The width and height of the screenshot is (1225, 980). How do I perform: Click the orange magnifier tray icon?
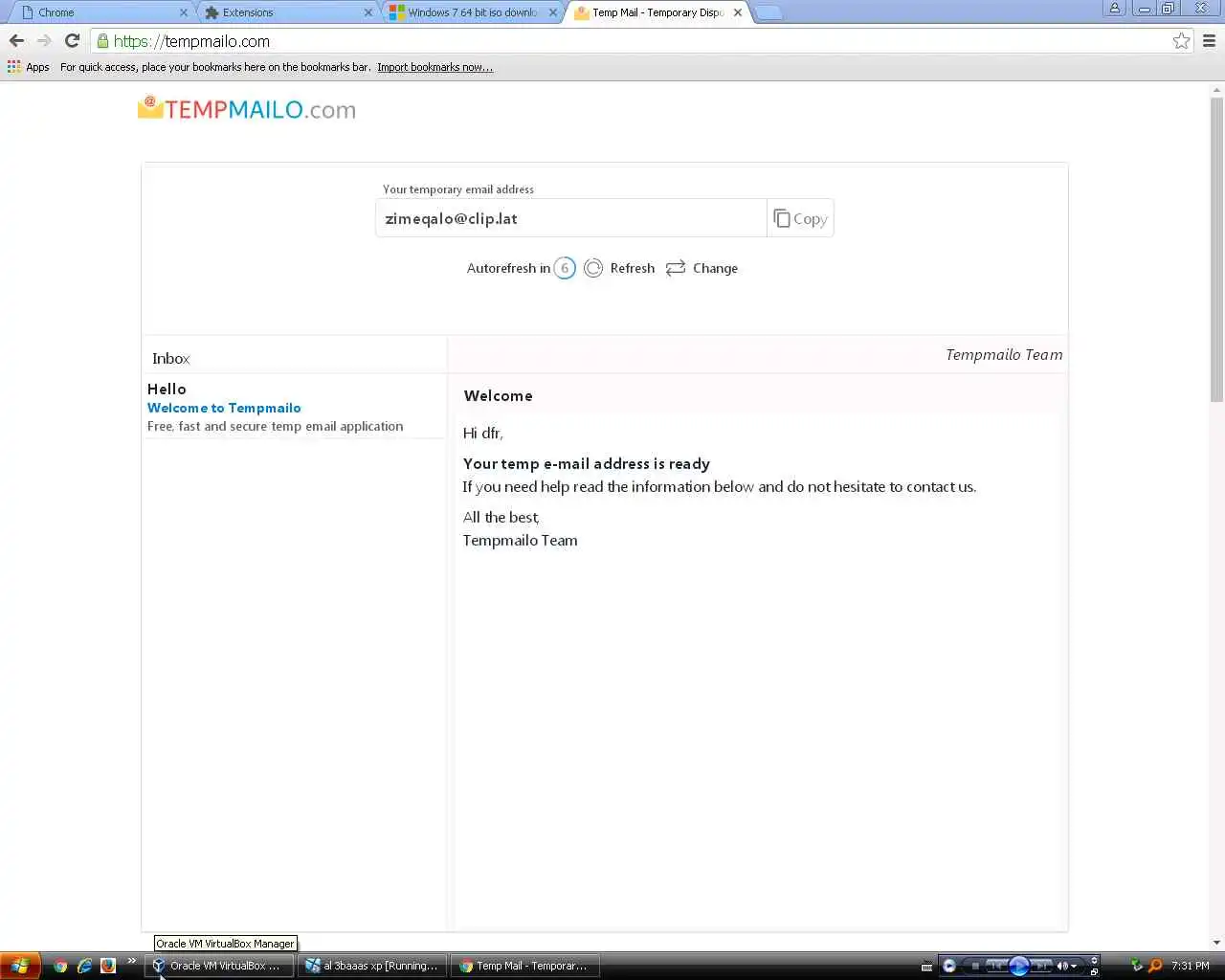[x=1155, y=966]
